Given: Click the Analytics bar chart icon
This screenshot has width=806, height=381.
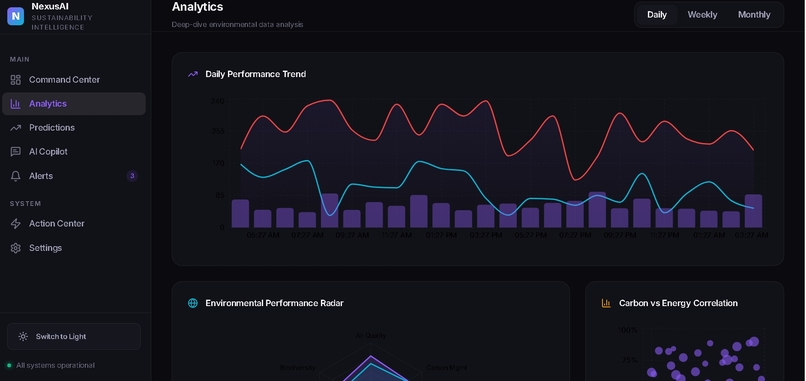Looking at the screenshot, I should click(15, 104).
